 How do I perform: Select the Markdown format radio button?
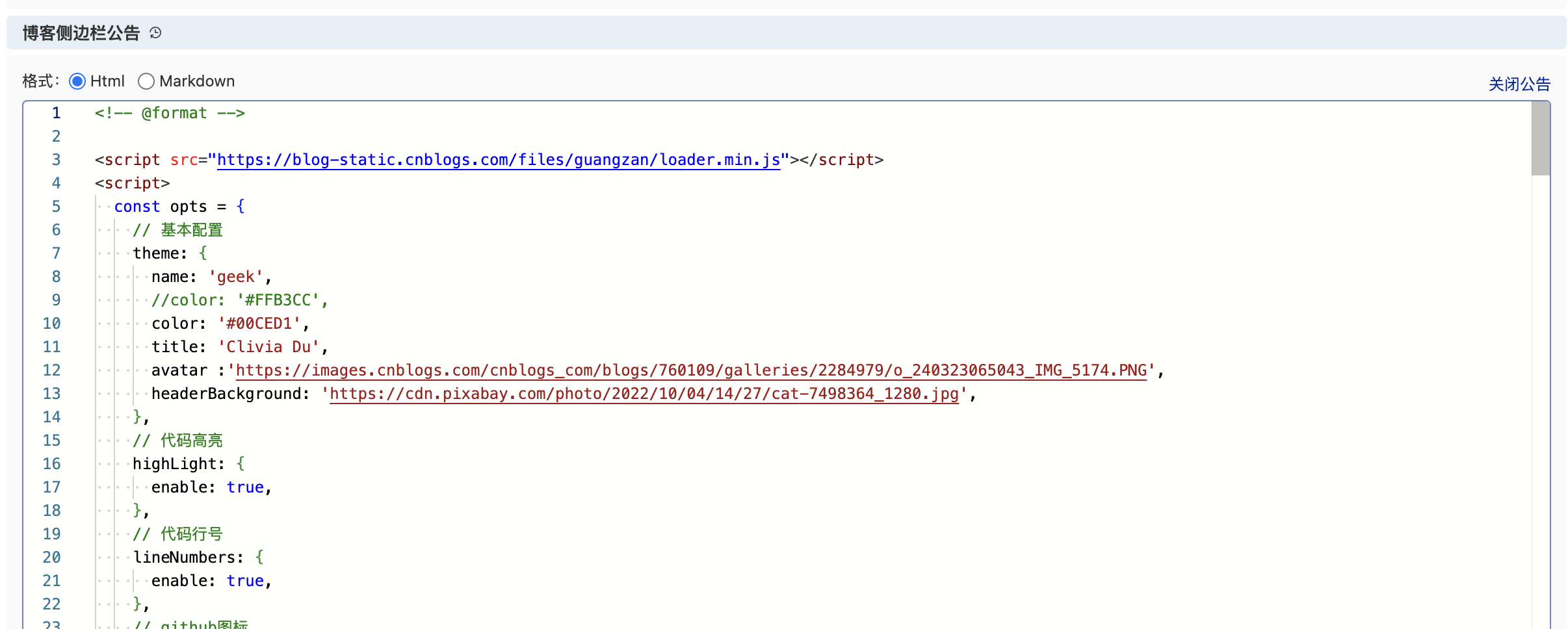(x=146, y=81)
